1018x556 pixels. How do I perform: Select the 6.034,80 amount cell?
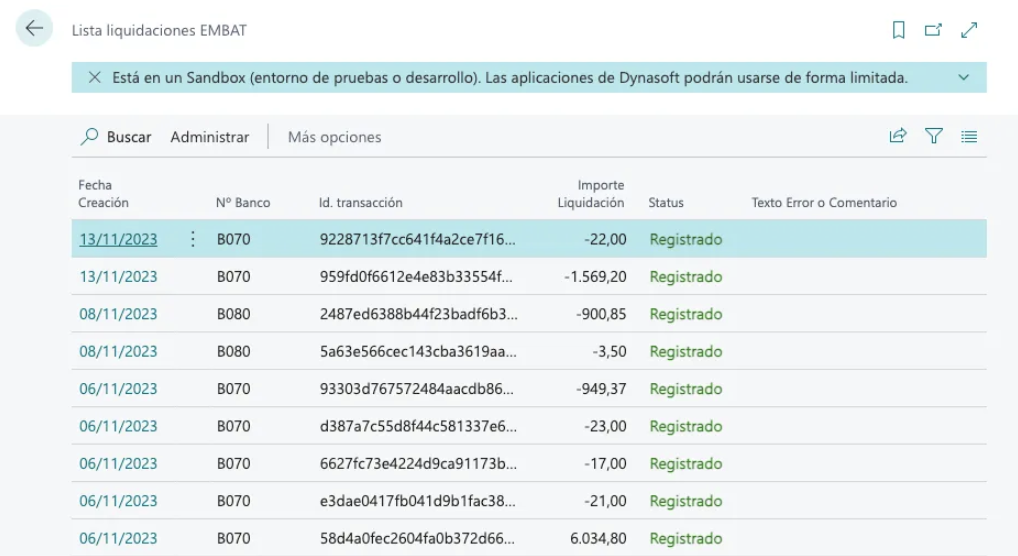coord(598,538)
